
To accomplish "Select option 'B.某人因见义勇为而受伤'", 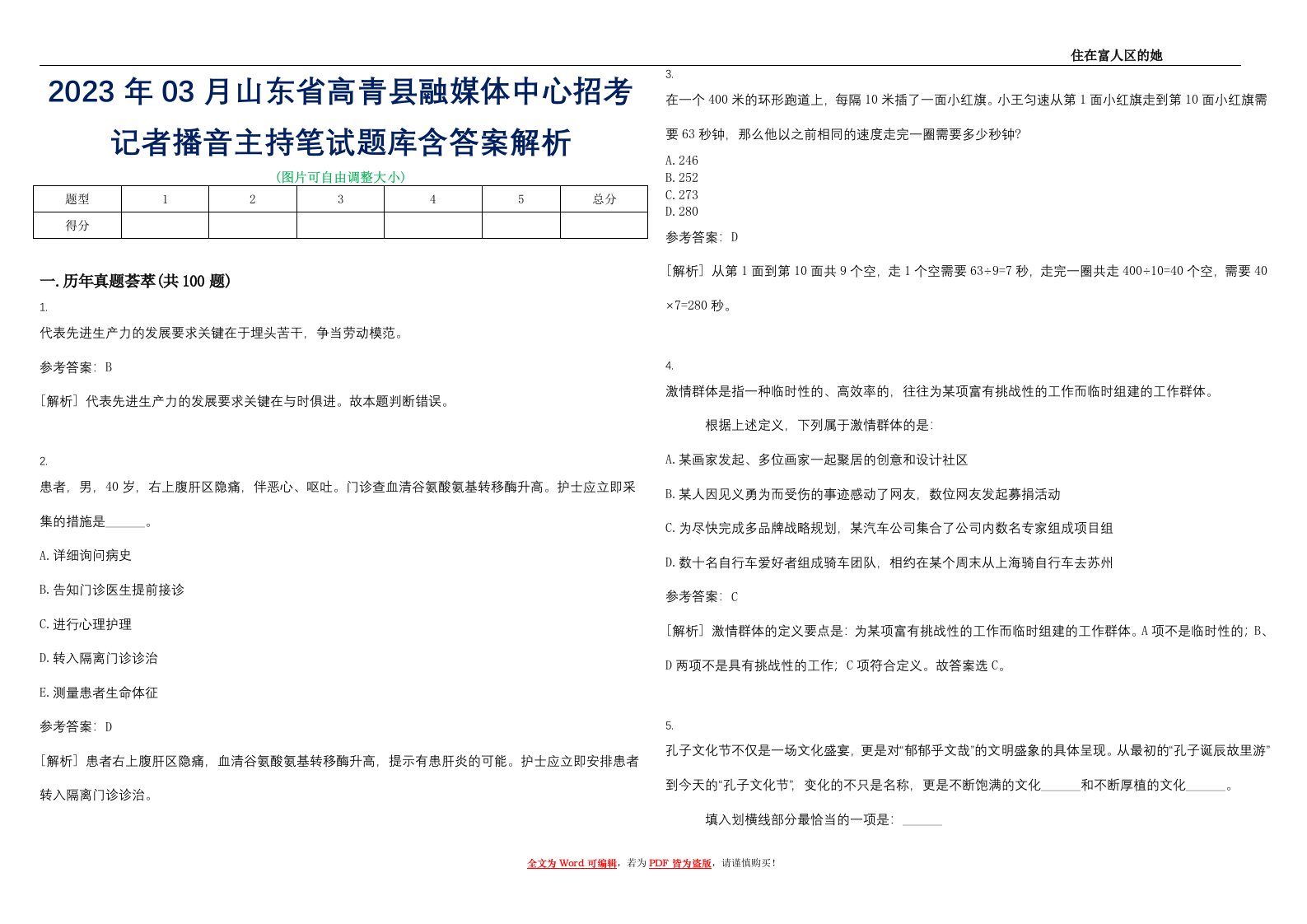I will (x=863, y=495).
